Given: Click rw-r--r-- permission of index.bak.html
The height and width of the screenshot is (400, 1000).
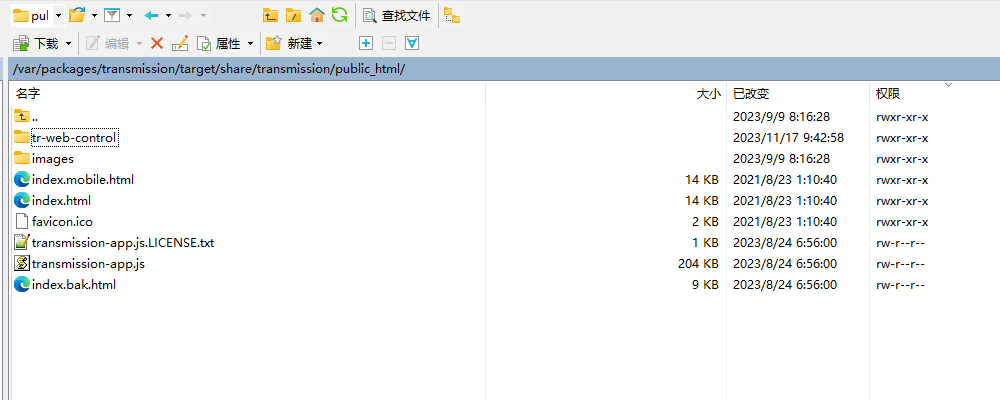Looking at the screenshot, I should point(901,285).
